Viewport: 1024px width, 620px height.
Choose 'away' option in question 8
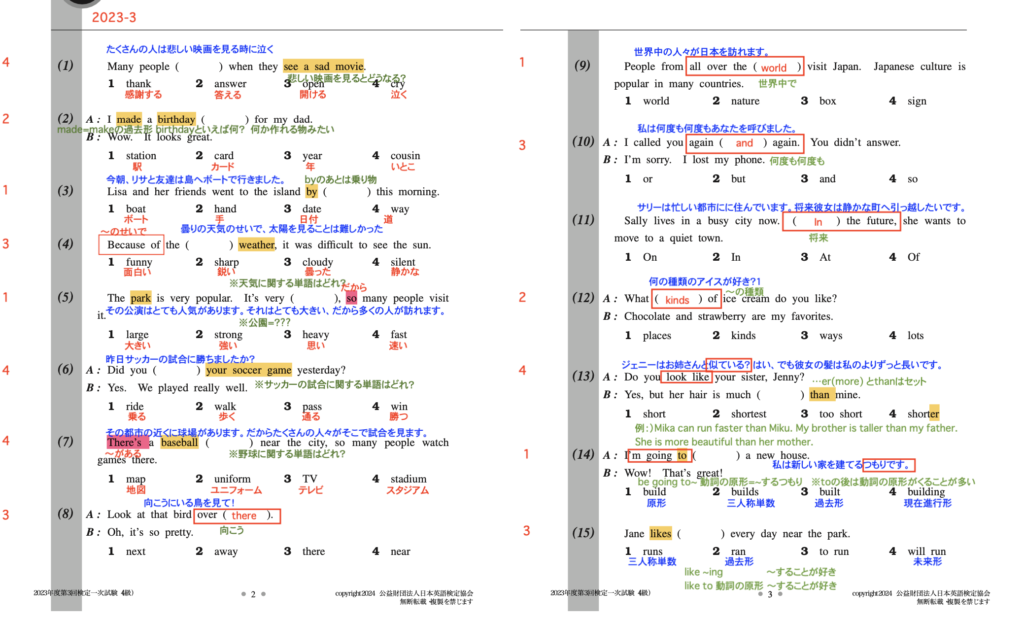click(226, 551)
